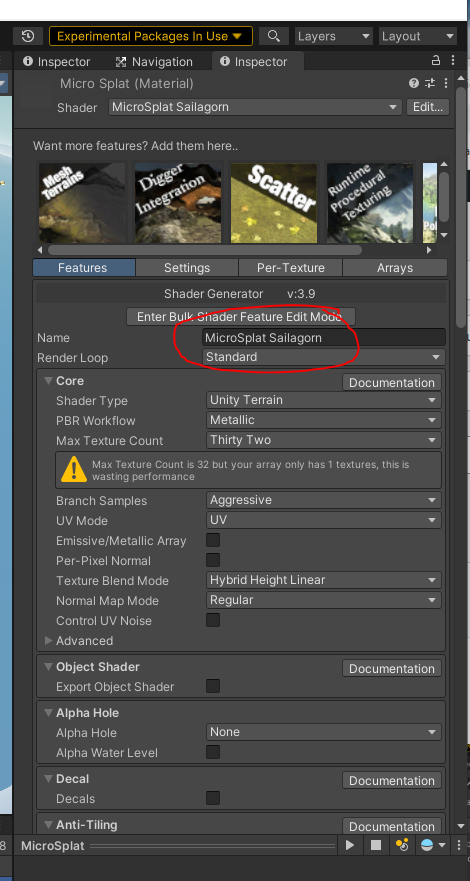Viewport: 470px width, 881px height.
Task: Play the material preview
Action: click(350, 845)
